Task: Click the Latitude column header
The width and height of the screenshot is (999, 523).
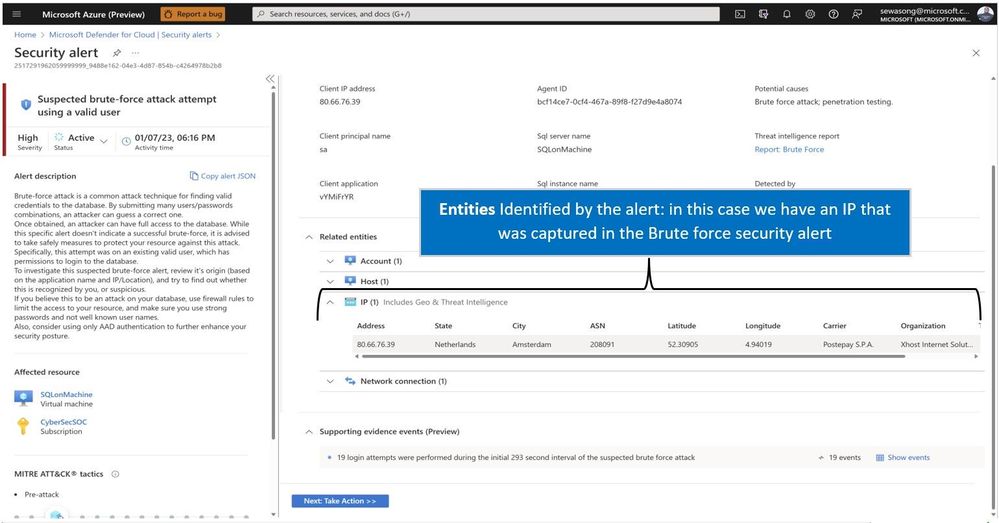Action: pyautogui.click(x=682, y=326)
